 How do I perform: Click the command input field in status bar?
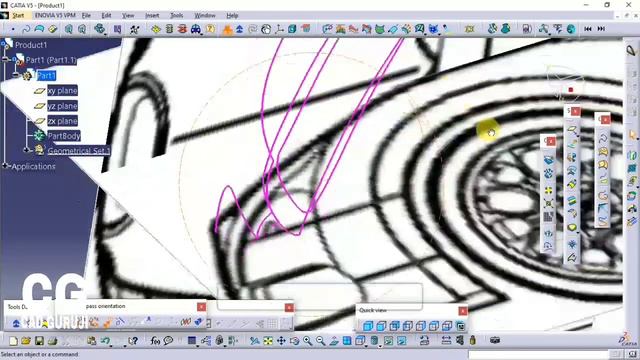point(538,354)
